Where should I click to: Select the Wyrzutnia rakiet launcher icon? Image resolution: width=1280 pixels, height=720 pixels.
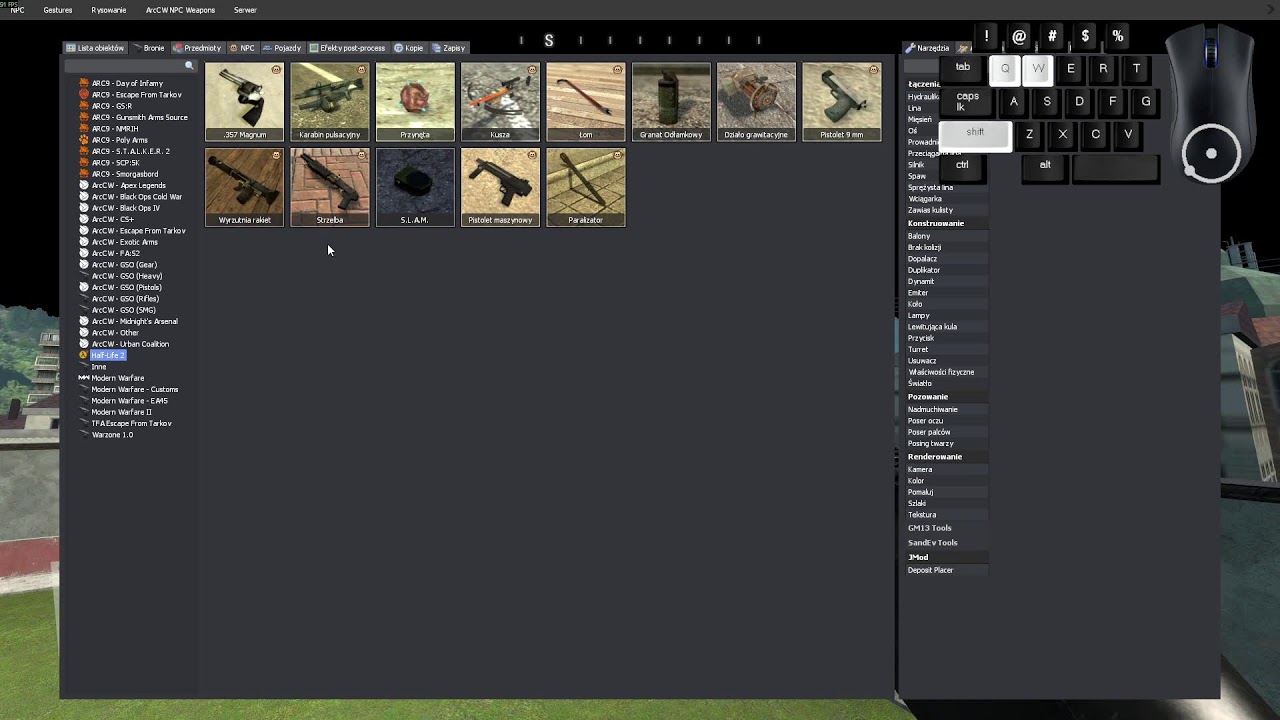[x=245, y=187]
